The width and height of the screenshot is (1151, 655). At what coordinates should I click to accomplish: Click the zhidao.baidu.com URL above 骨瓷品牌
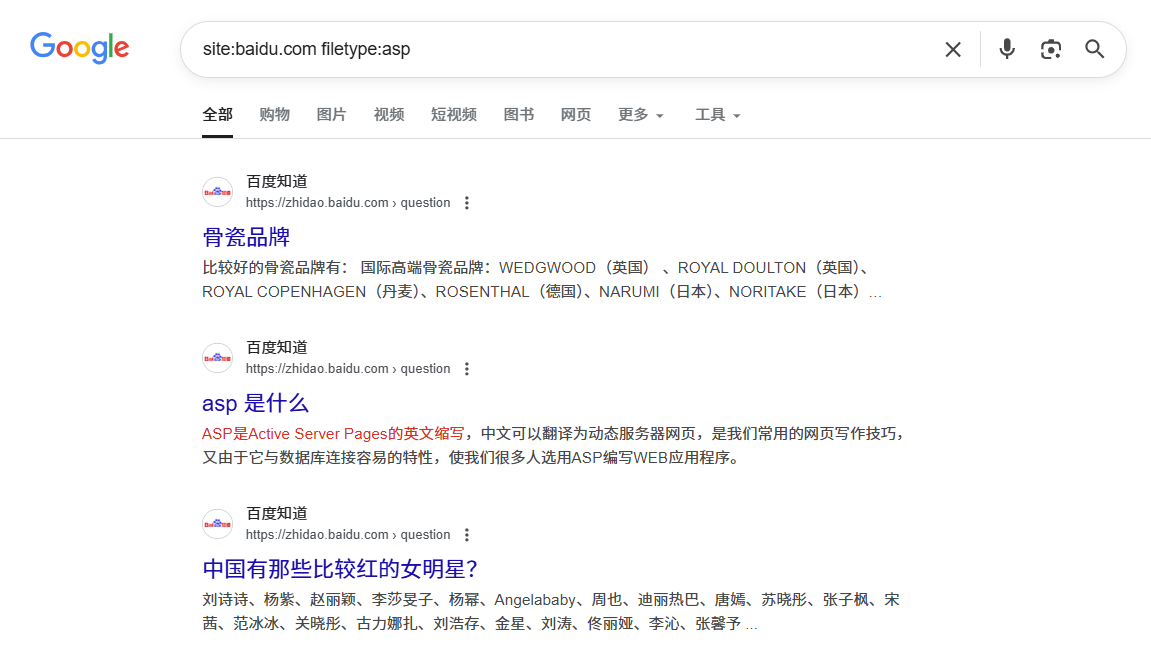(x=348, y=203)
